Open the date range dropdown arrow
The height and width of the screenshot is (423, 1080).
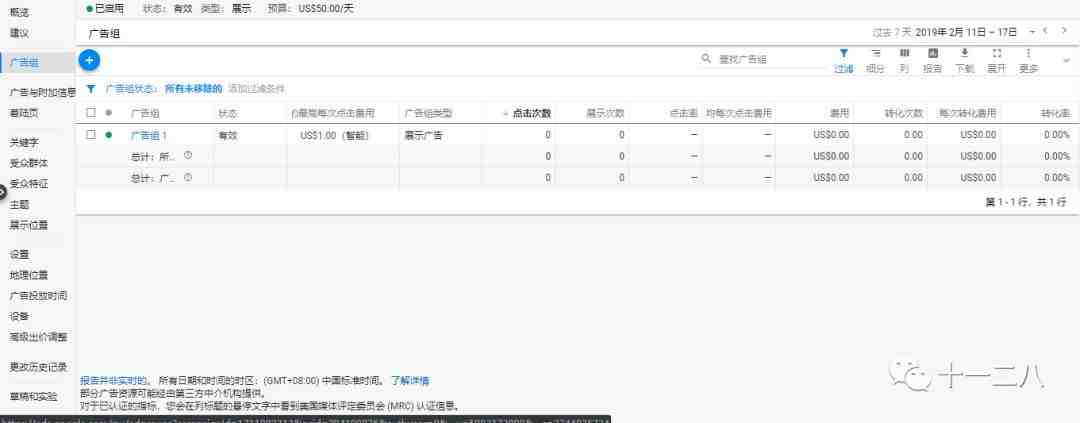[x=1032, y=32]
